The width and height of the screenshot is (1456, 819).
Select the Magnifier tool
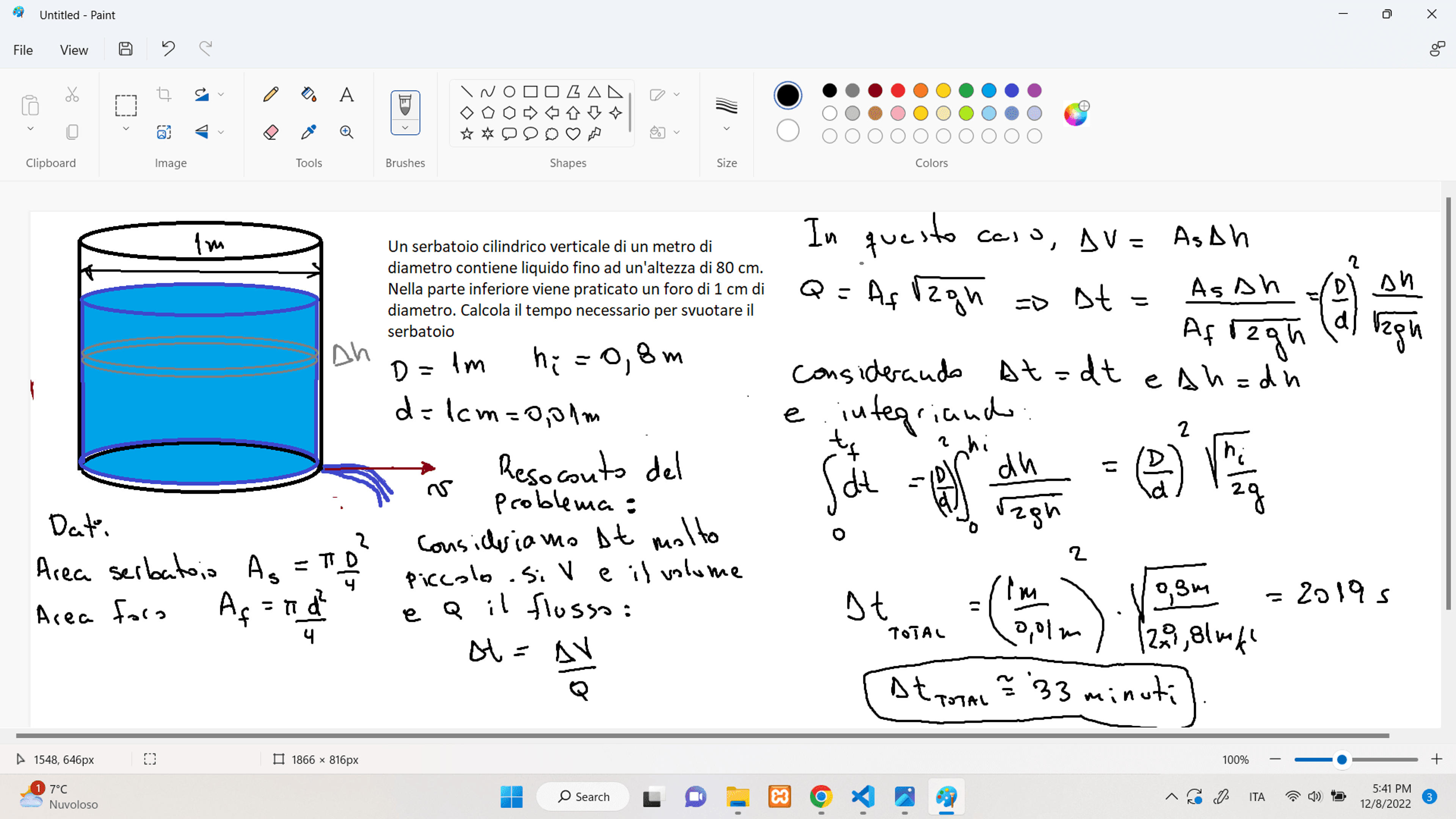pyautogui.click(x=347, y=132)
